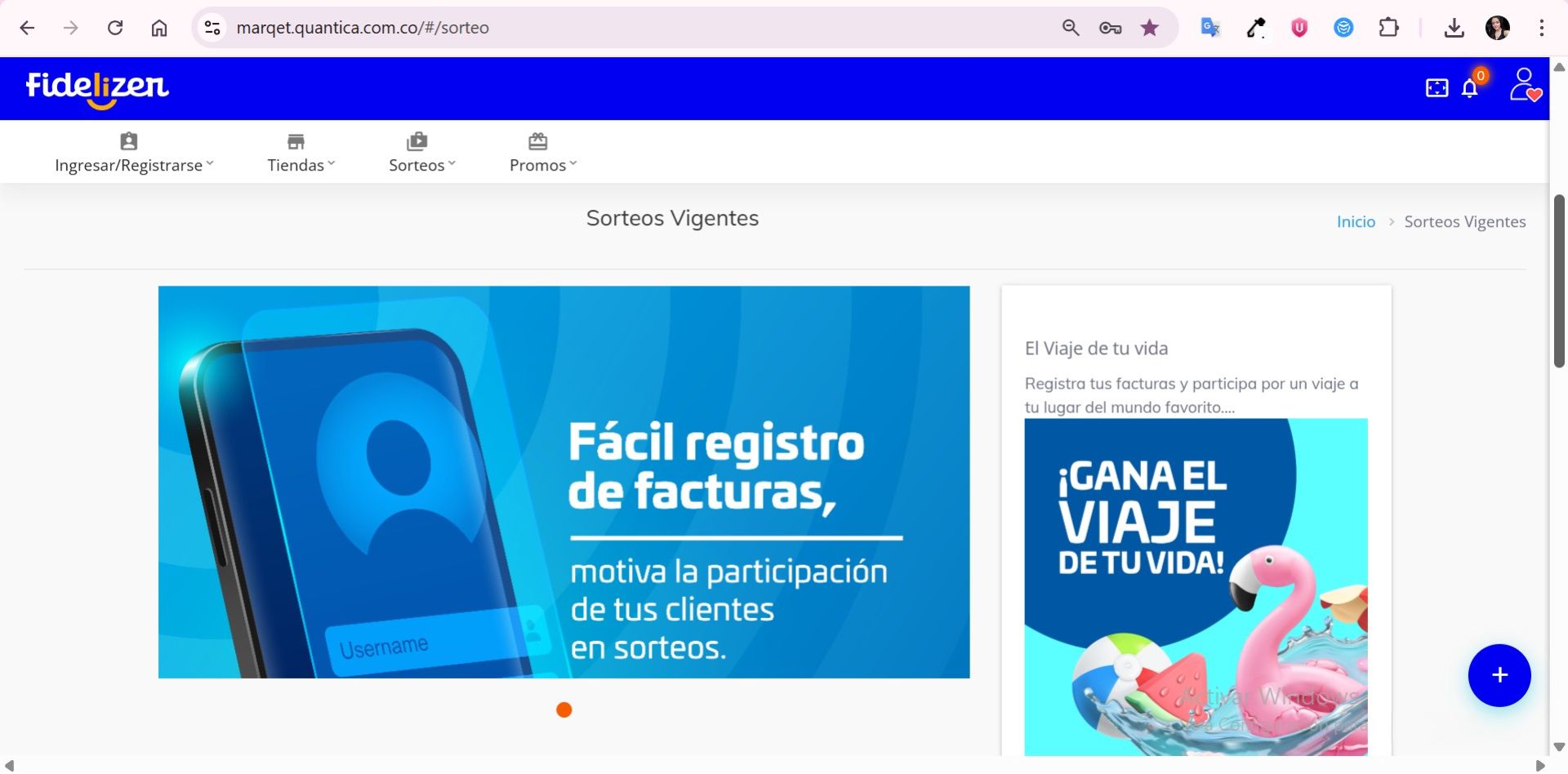
Task: Go to Inicio breadcrumb link
Action: (1356, 222)
